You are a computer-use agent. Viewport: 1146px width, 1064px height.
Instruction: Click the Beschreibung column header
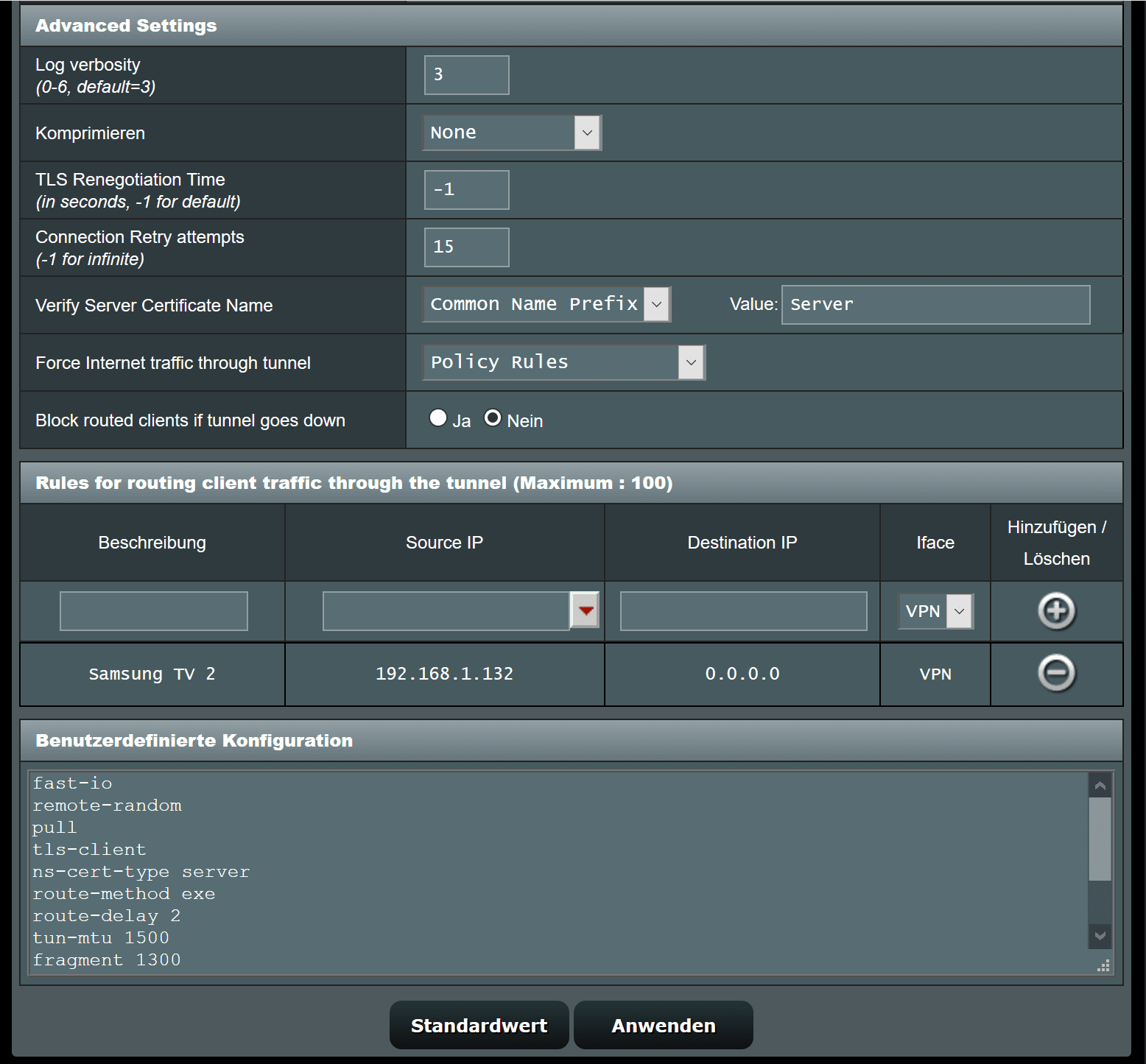tap(152, 543)
